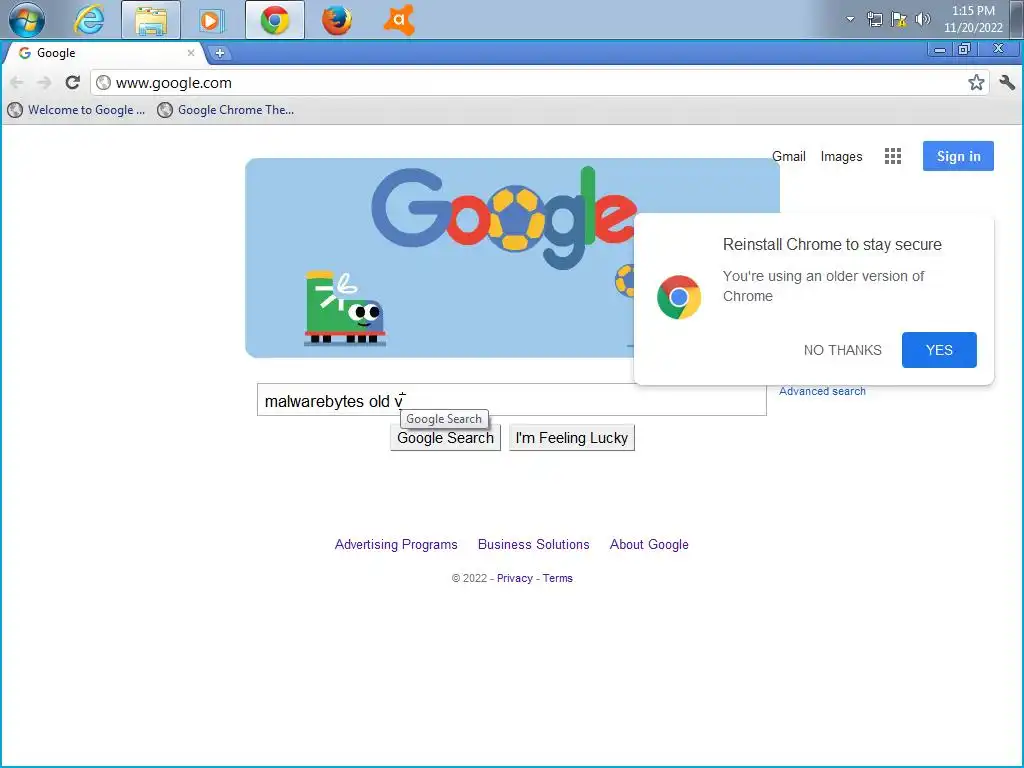Open the Google Chrome The... bookmark
Image resolution: width=1024 pixels, height=768 pixels.
tap(227, 110)
